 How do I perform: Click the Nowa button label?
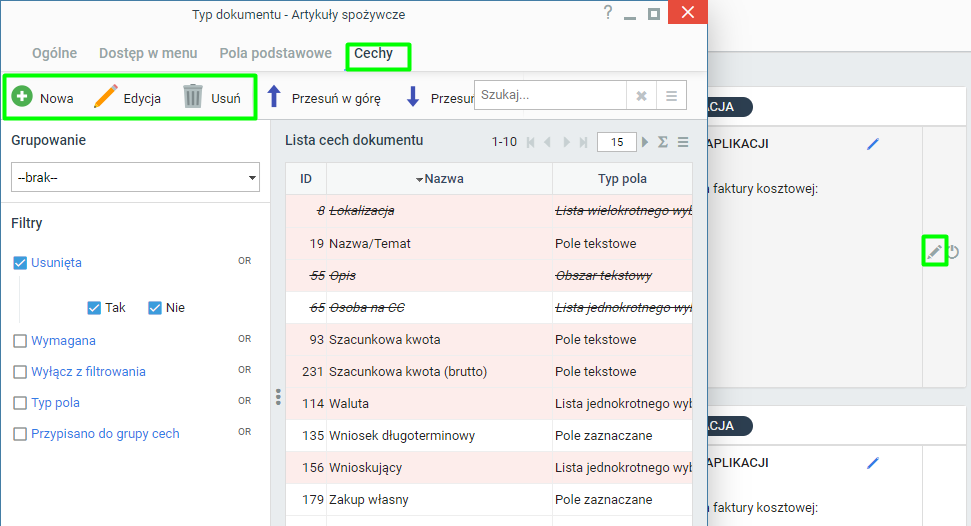tap(56, 99)
